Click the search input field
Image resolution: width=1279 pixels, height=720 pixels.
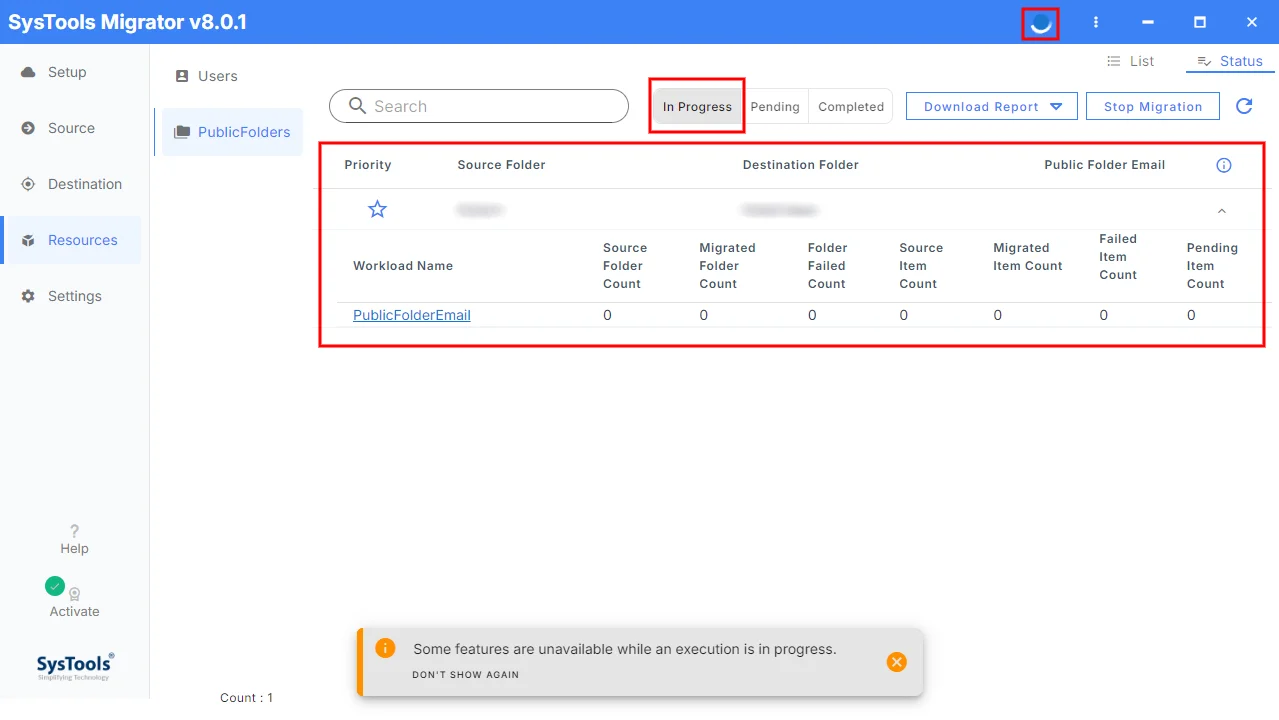[x=479, y=106]
